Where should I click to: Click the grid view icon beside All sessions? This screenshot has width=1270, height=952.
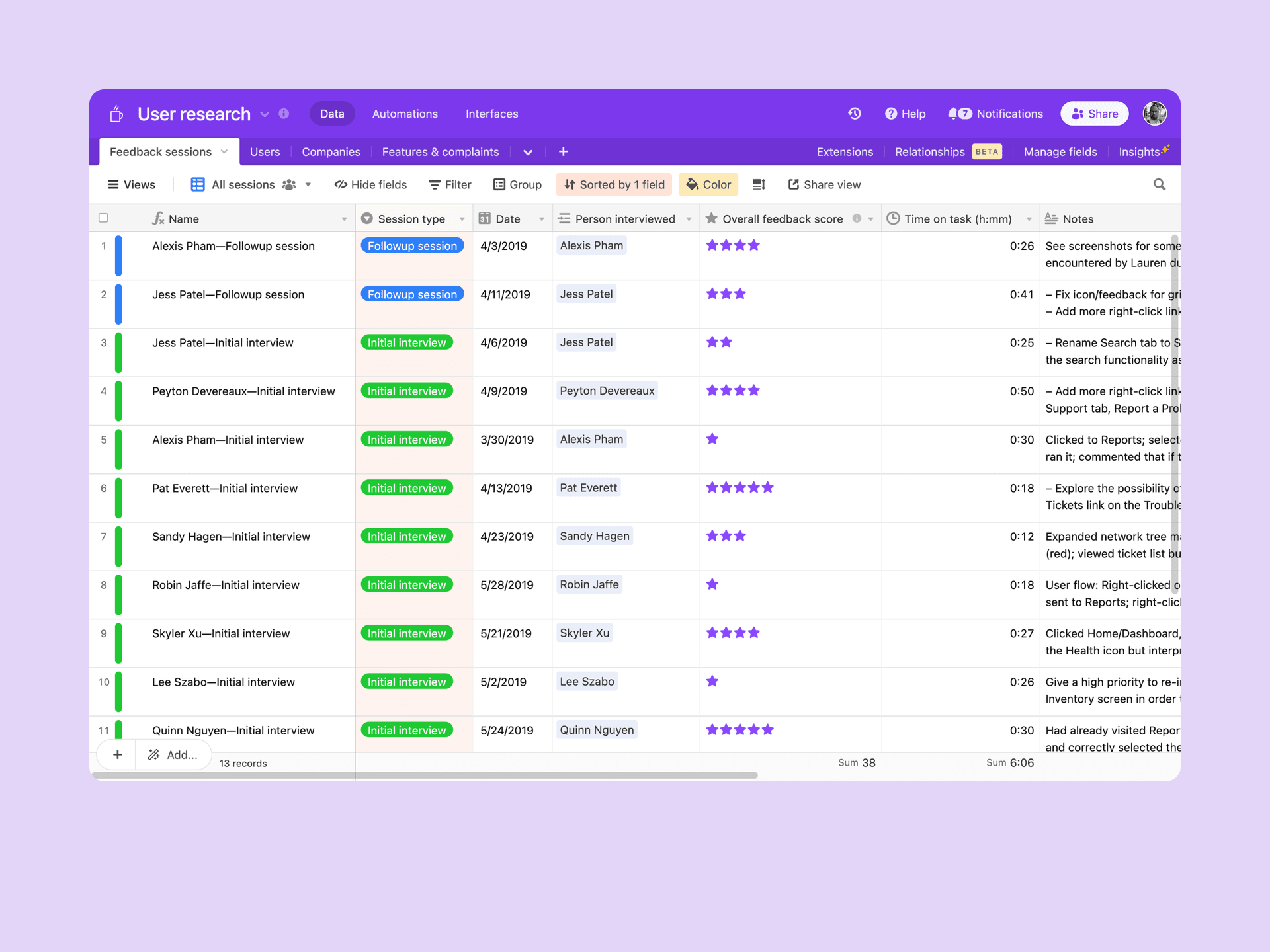[x=197, y=184]
